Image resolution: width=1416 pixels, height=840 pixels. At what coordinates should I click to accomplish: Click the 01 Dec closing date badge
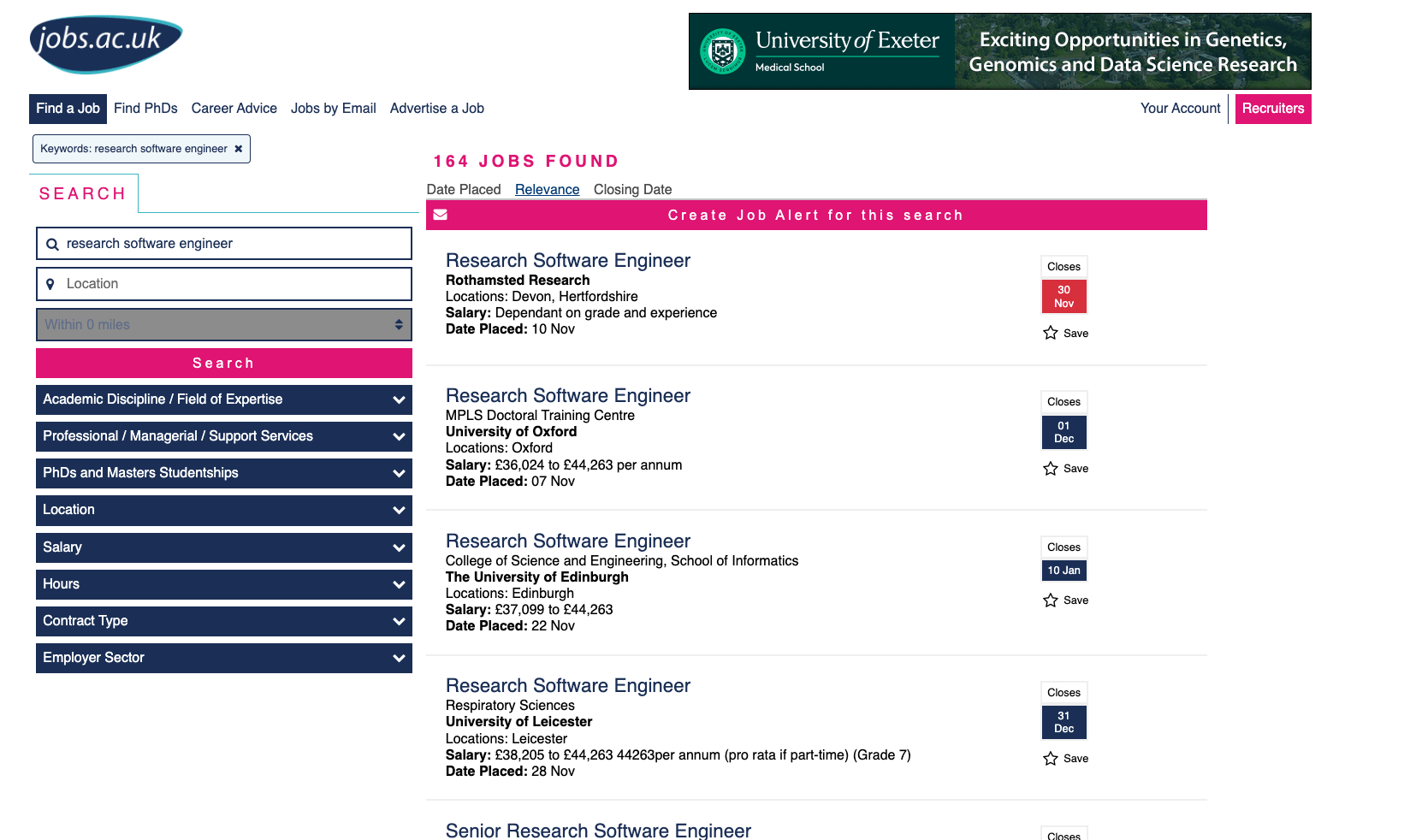[1064, 433]
